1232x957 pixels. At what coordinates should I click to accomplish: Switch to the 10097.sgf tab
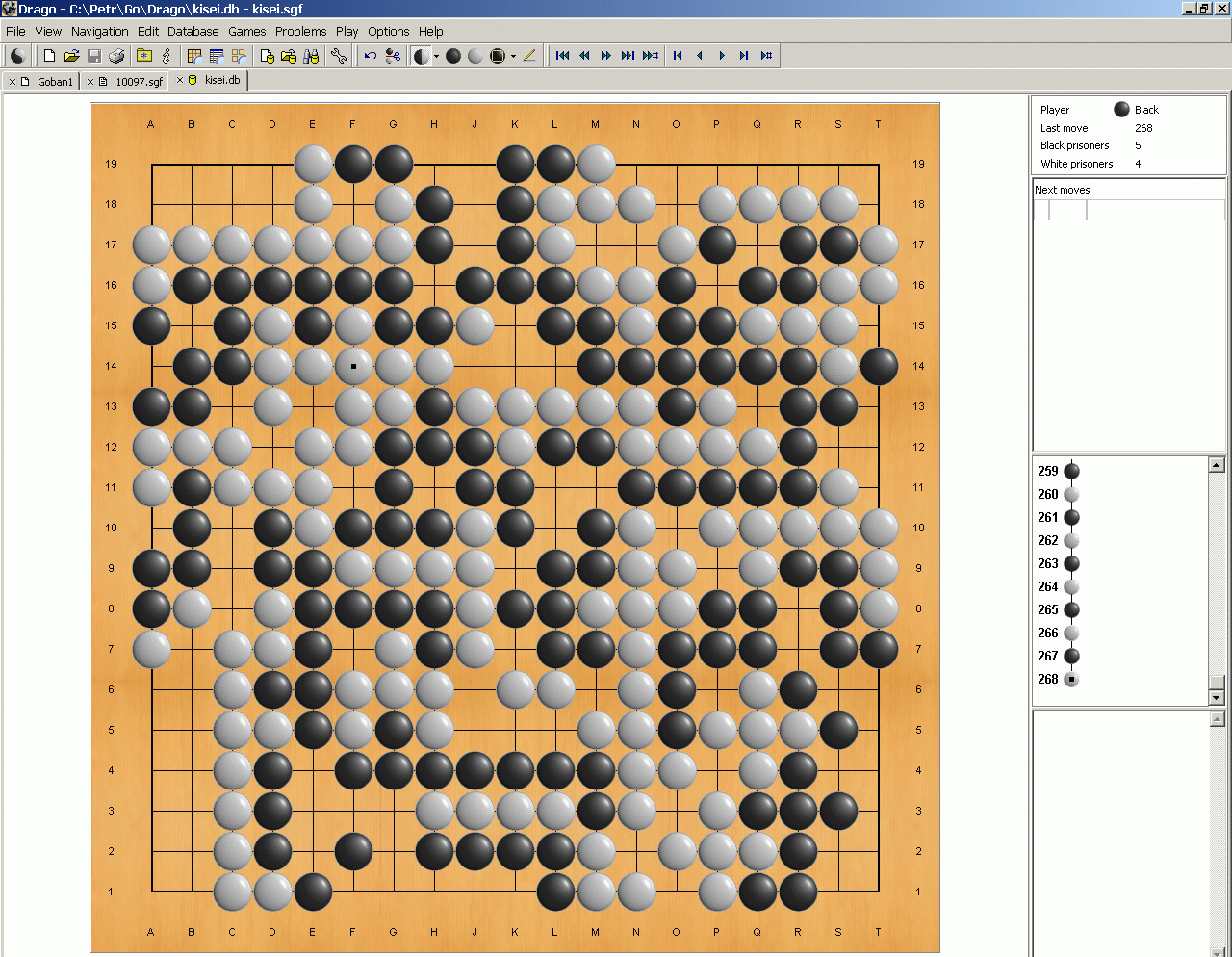(x=139, y=82)
